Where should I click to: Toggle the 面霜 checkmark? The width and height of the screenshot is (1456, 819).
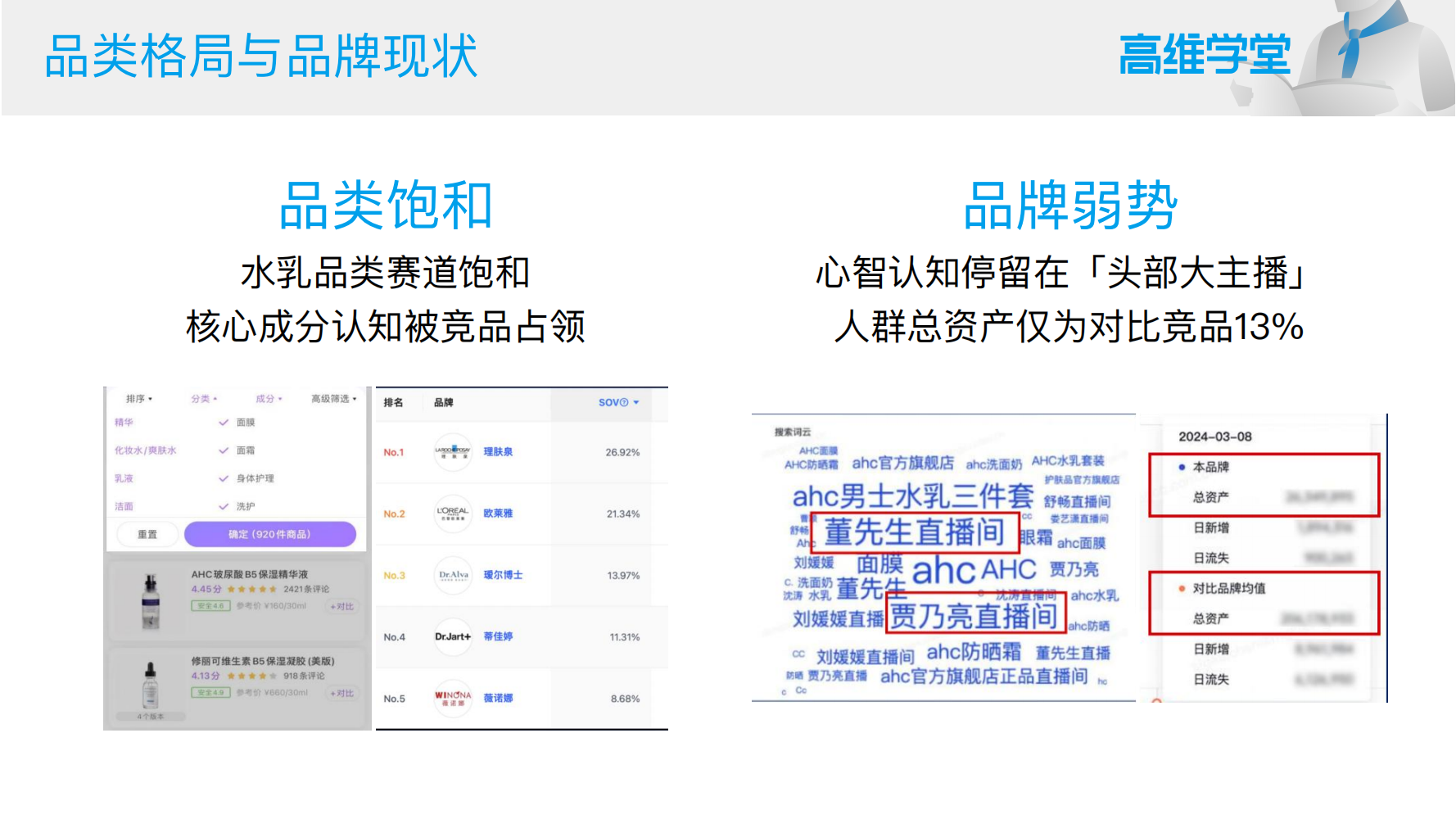224,450
